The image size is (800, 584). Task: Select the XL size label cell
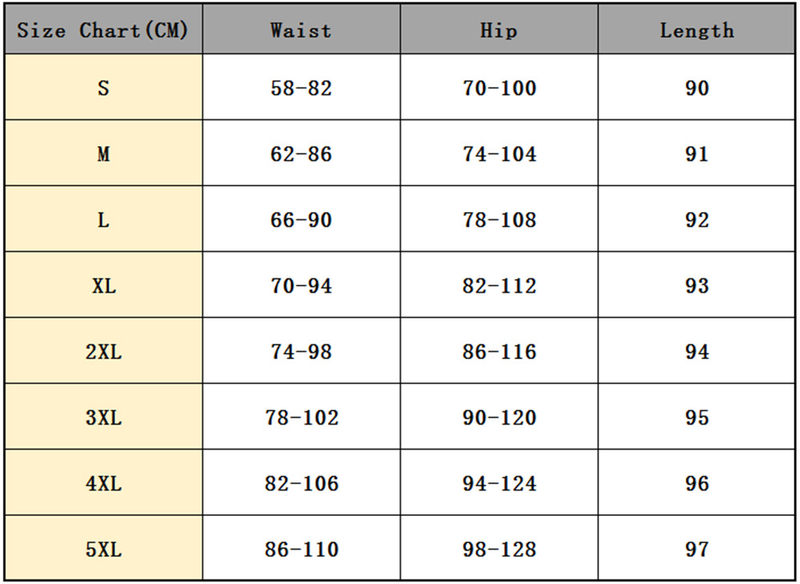103,286
